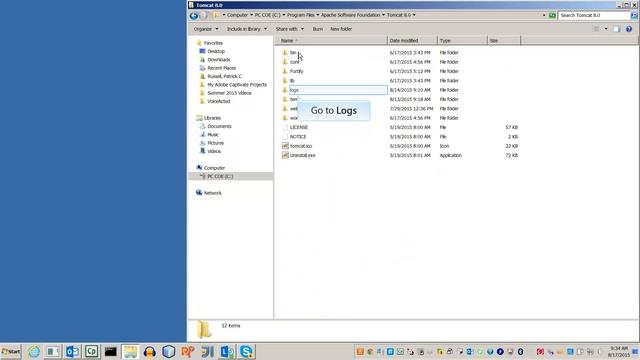Open the Share with dropdown
The width and height of the screenshot is (640, 360).
302,29
